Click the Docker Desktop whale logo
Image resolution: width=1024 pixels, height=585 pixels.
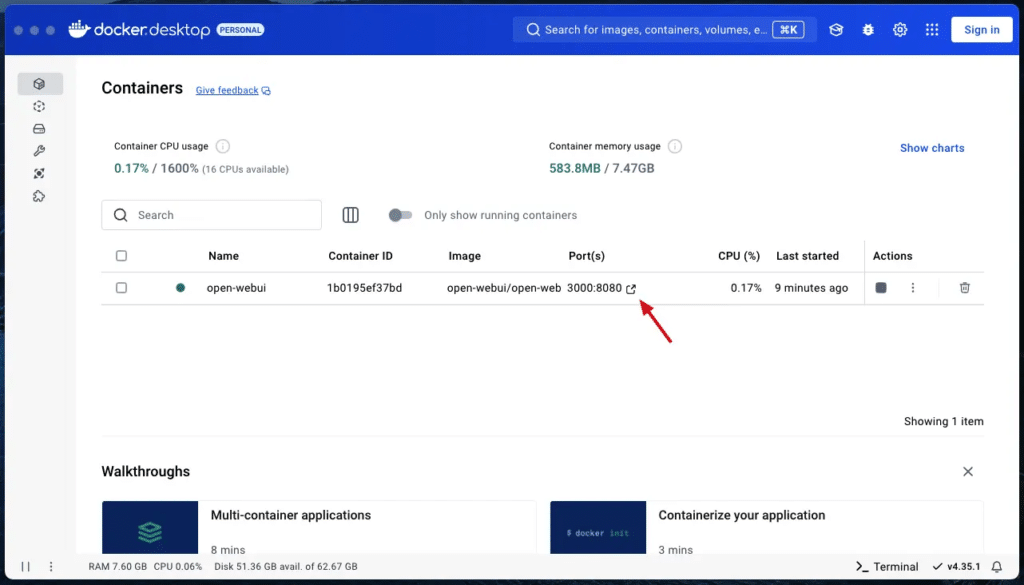(79, 29)
